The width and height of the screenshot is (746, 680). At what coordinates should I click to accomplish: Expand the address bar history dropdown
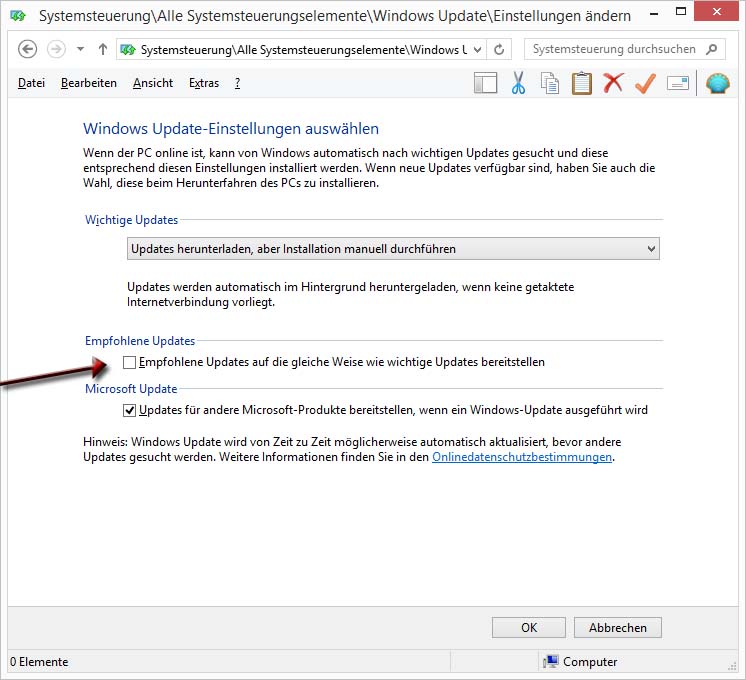478,49
